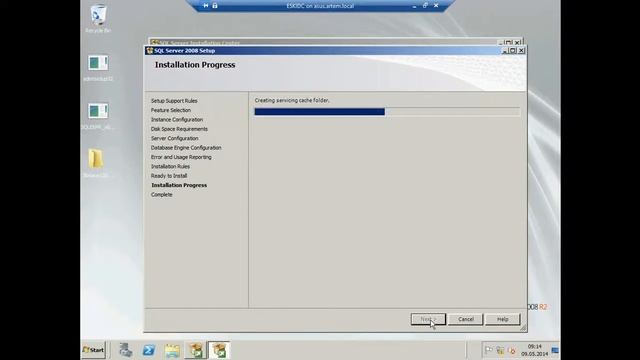This screenshot has height=360, width=640.
Task: Click the "Complete" step
Action: (162, 195)
